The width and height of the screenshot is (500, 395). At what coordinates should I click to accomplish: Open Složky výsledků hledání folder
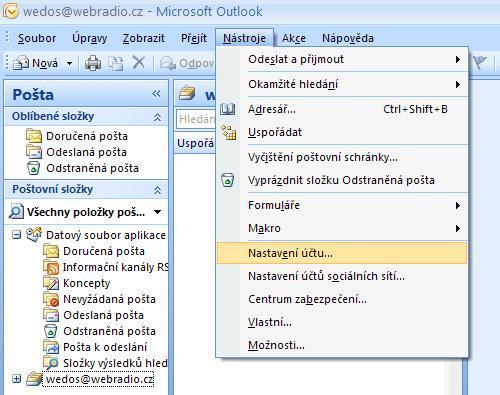click(x=115, y=363)
